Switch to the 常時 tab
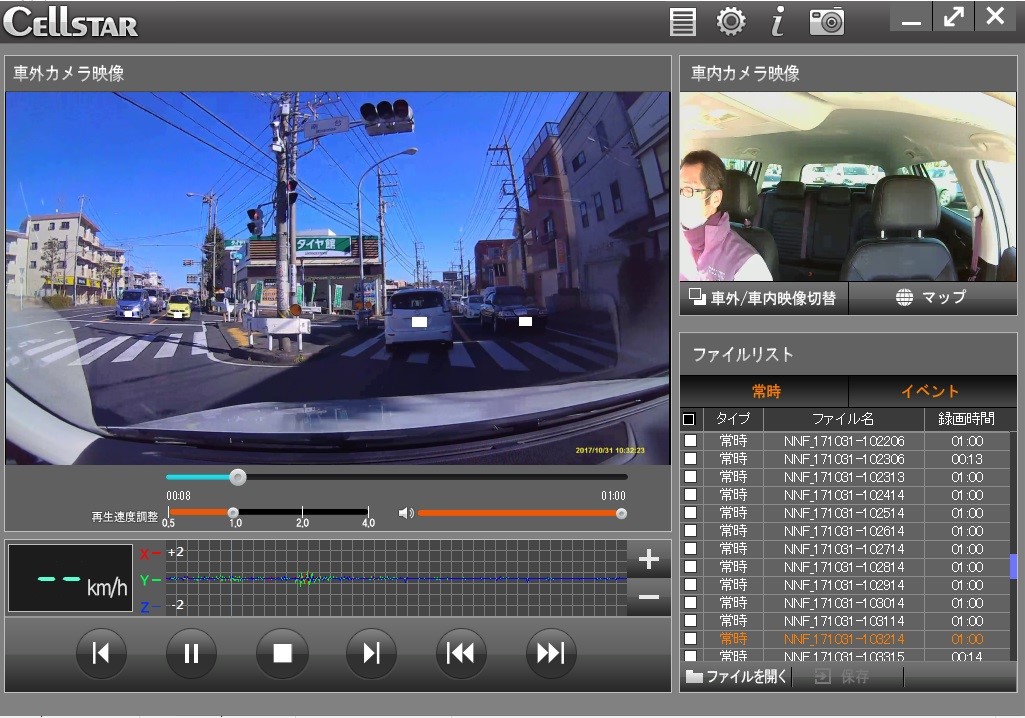The image size is (1025, 718). pyautogui.click(x=765, y=392)
